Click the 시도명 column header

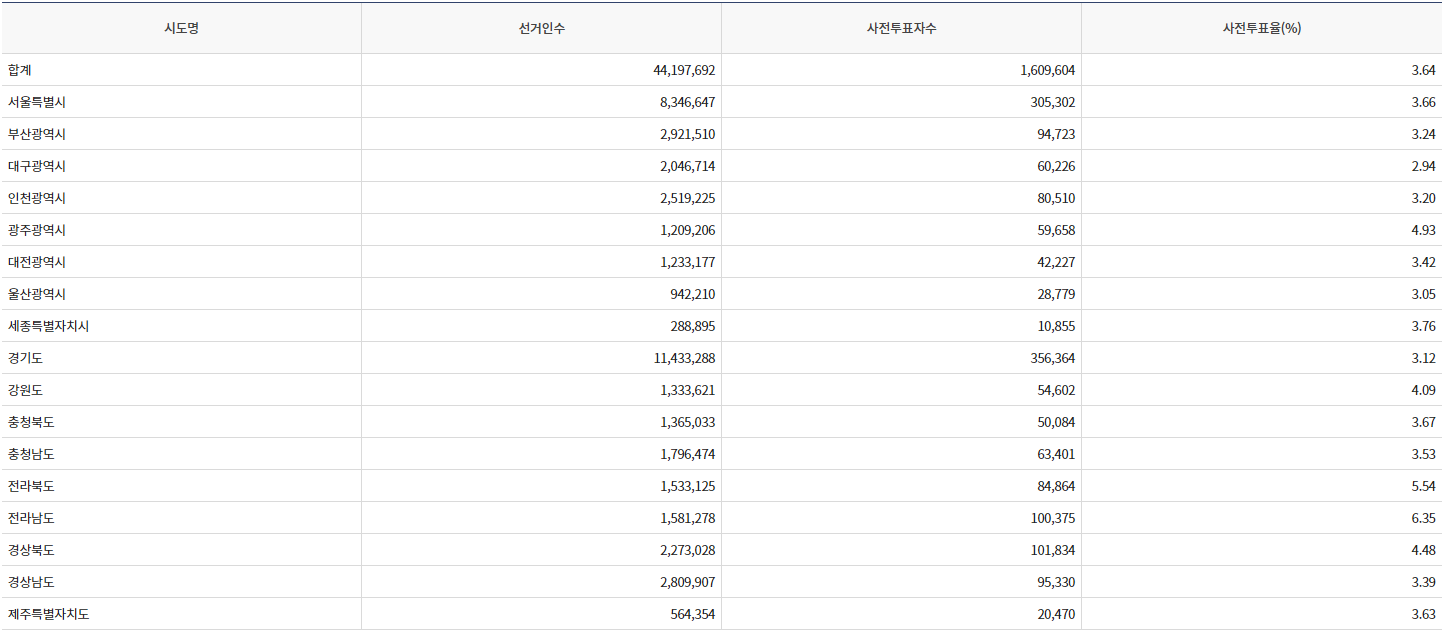(181, 28)
